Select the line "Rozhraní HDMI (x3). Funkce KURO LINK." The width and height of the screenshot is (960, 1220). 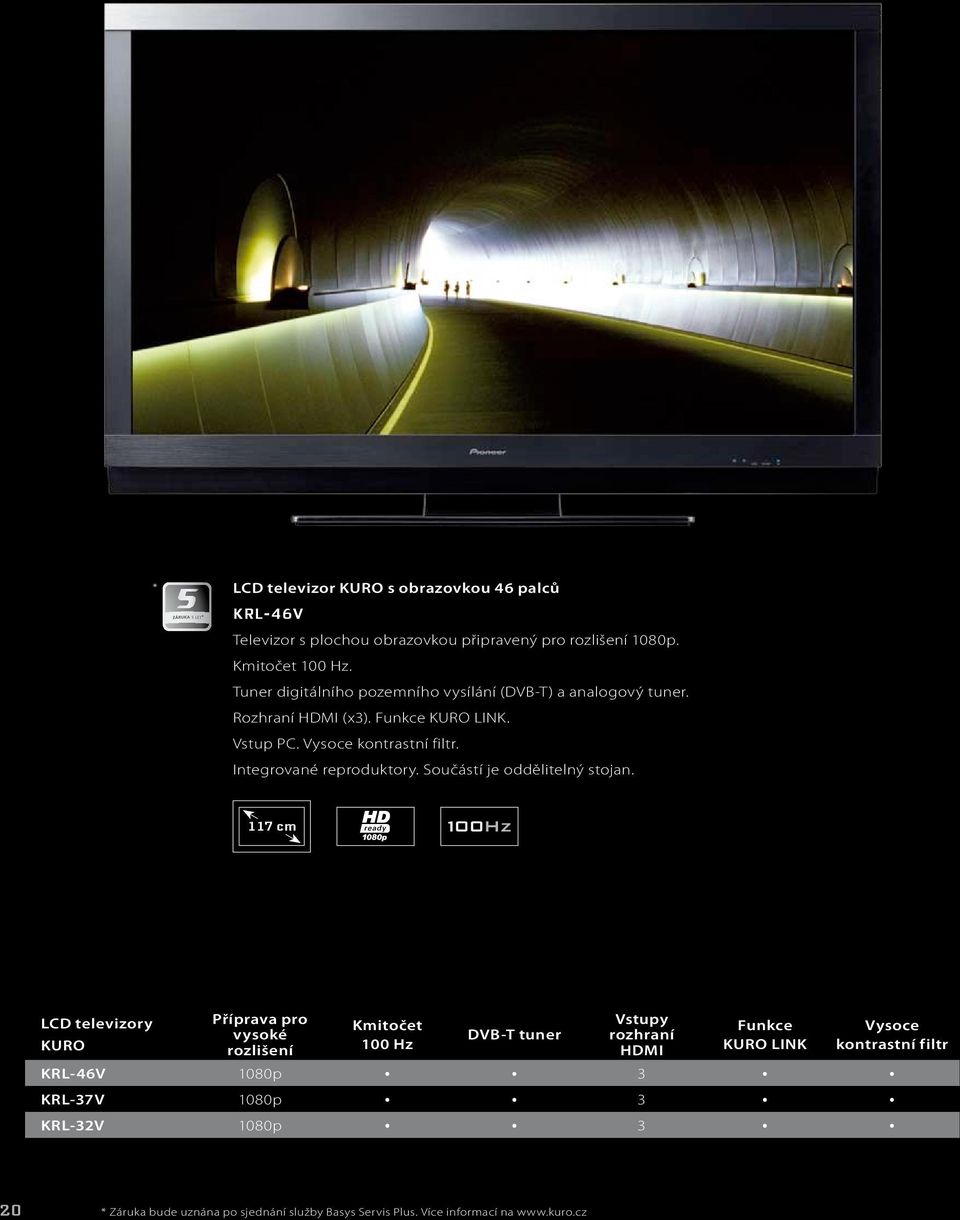[373, 716]
